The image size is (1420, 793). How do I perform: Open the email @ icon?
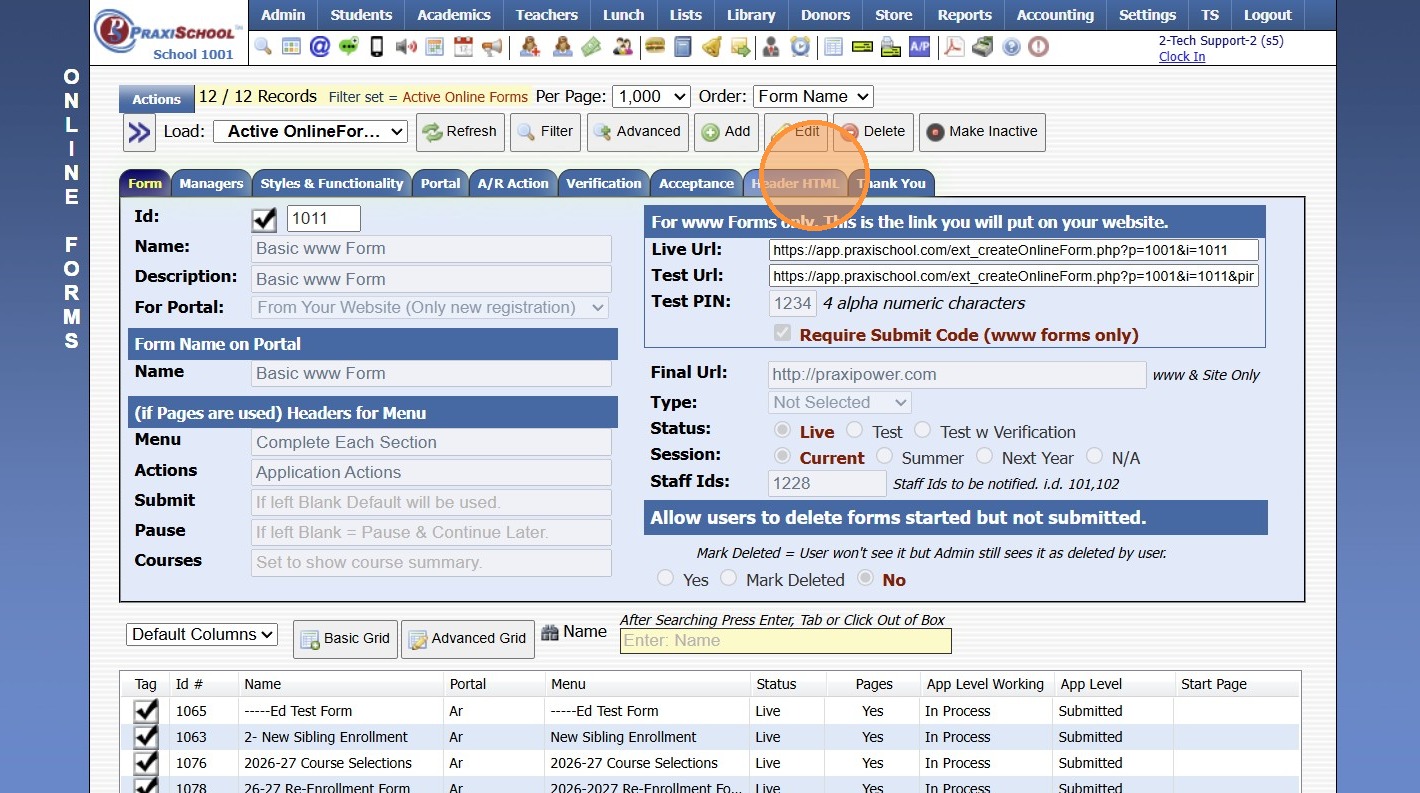point(320,46)
